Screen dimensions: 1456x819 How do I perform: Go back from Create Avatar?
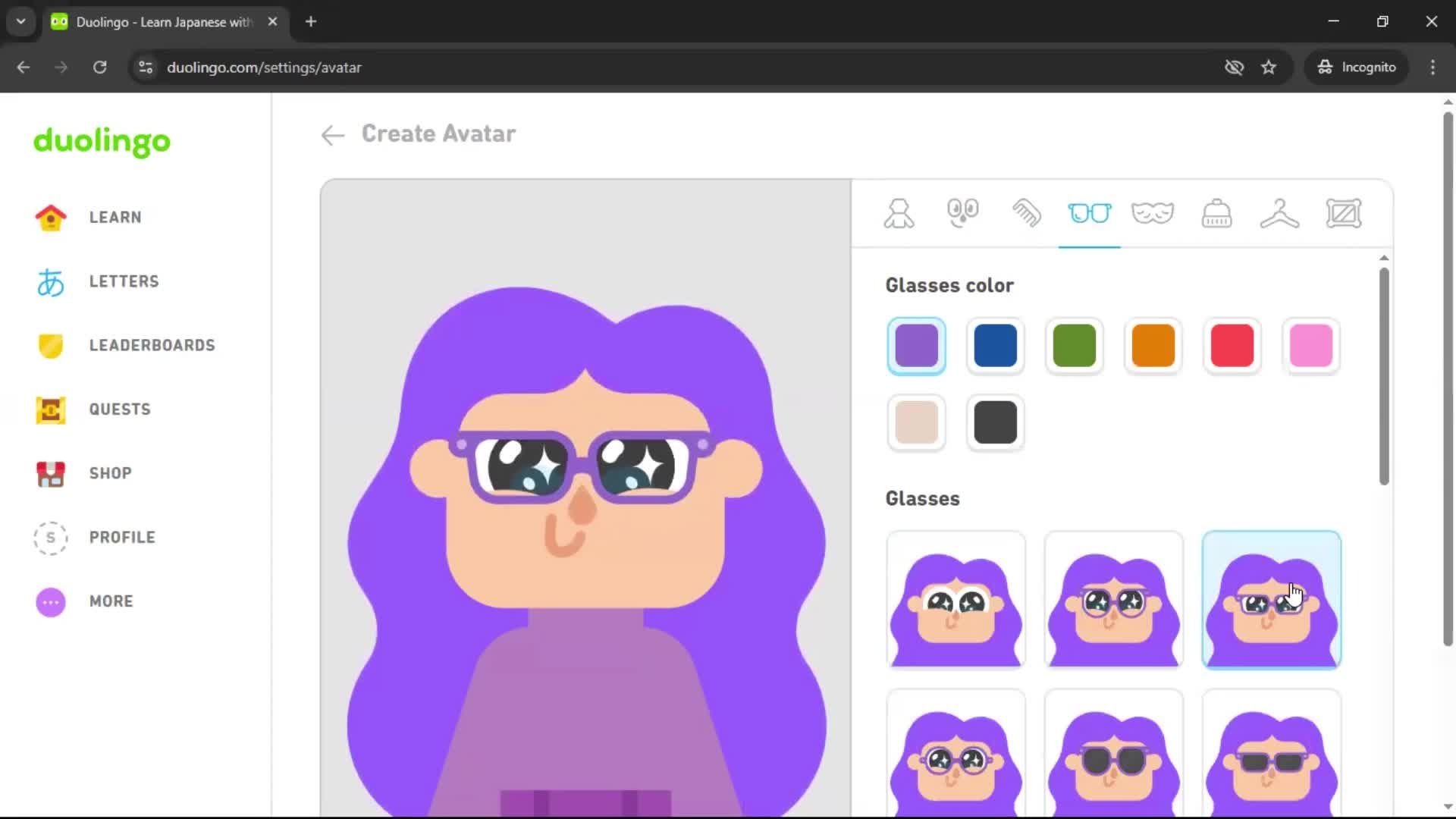tap(332, 135)
